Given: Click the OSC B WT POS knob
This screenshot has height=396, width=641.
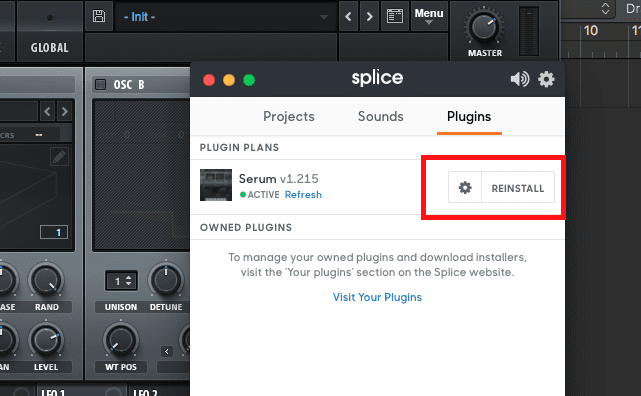Looking at the screenshot, I should click(x=121, y=340).
